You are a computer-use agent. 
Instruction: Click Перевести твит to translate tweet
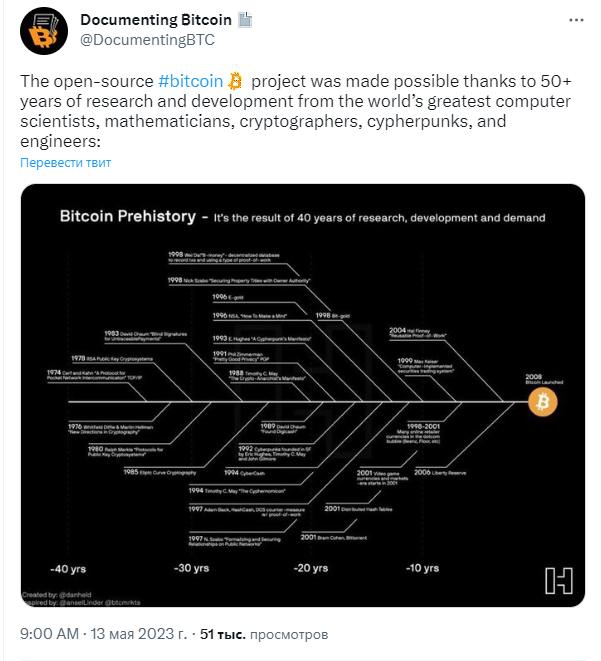click(x=65, y=163)
